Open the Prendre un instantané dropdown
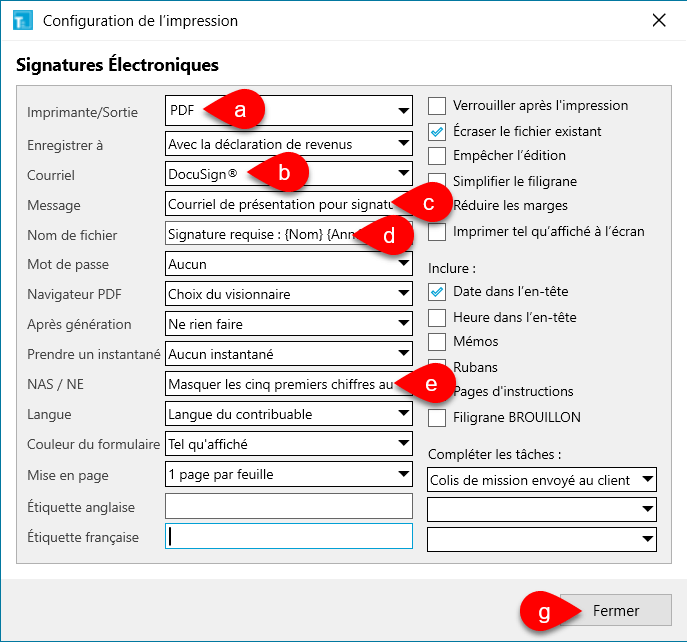The image size is (687, 642). pos(289,354)
